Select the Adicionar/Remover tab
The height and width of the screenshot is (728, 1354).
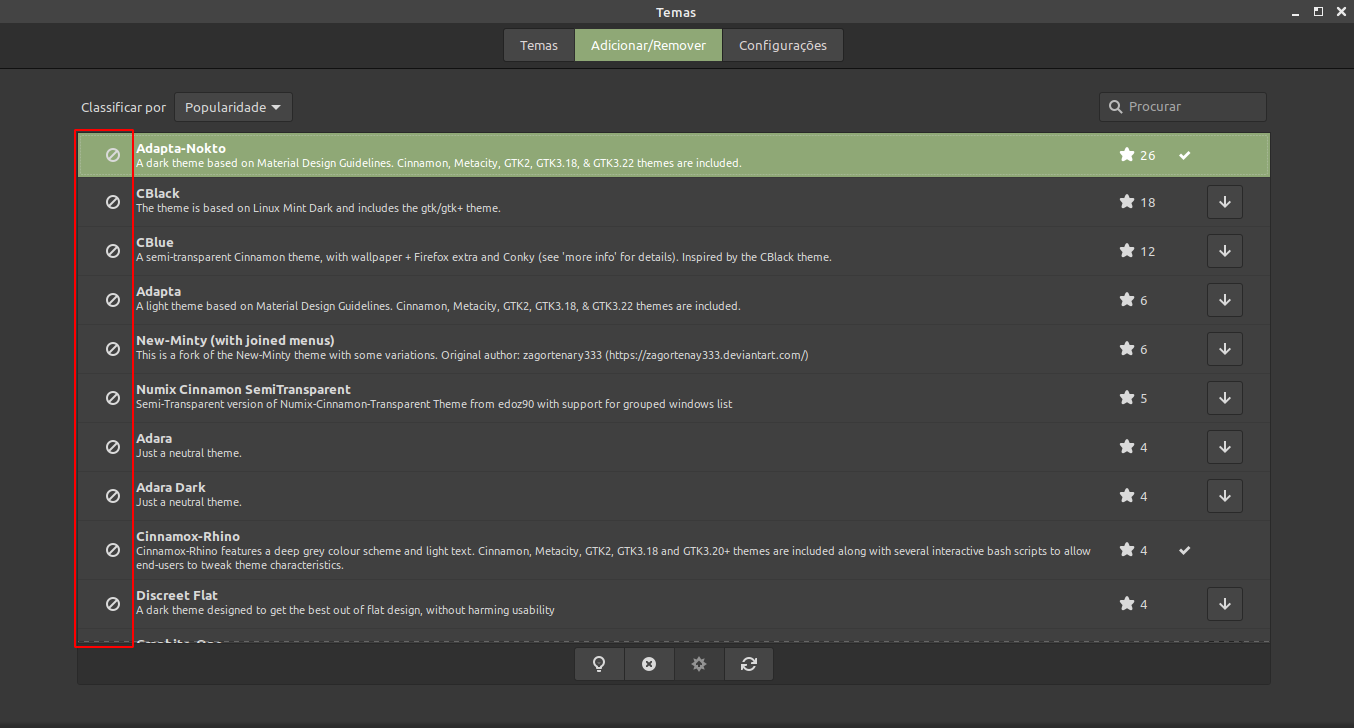coord(648,45)
